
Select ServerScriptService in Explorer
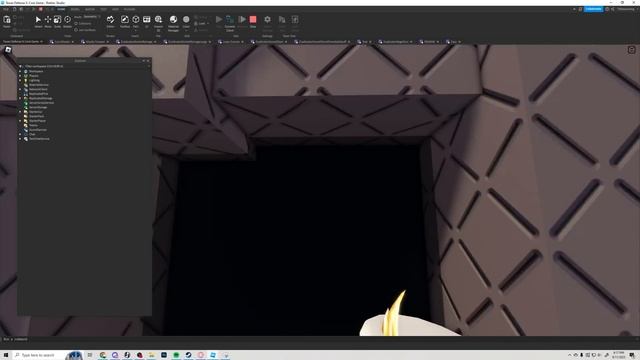point(41,102)
